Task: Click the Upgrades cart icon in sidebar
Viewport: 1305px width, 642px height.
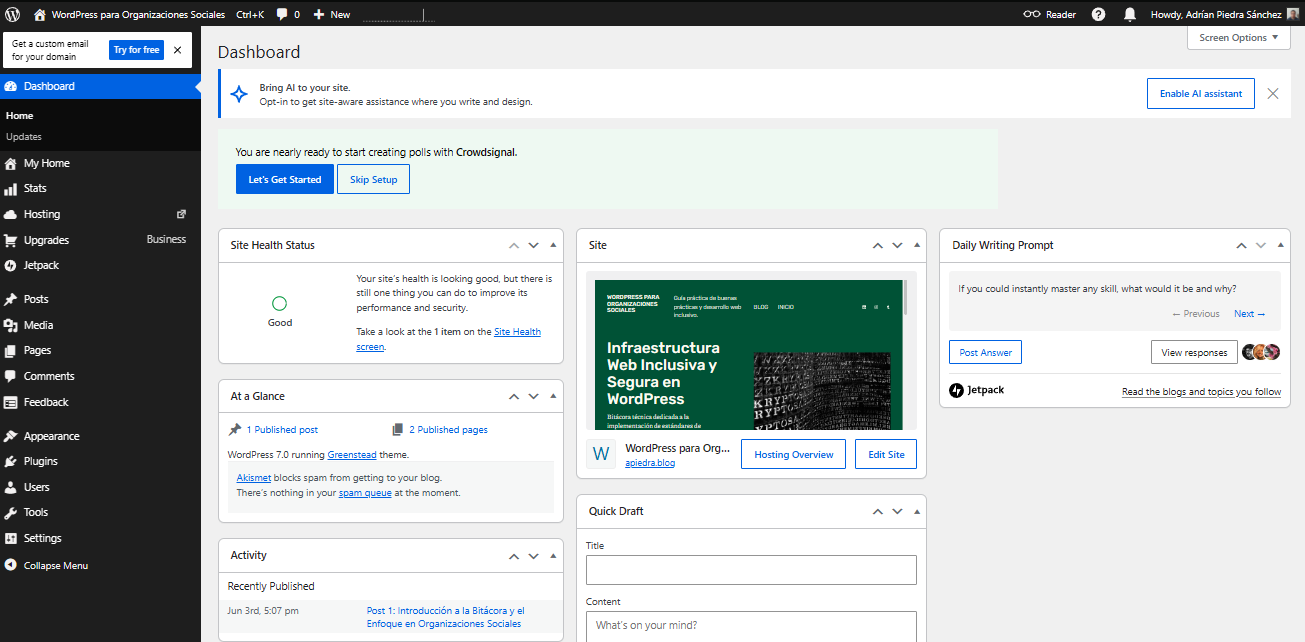Action: coord(11,240)
